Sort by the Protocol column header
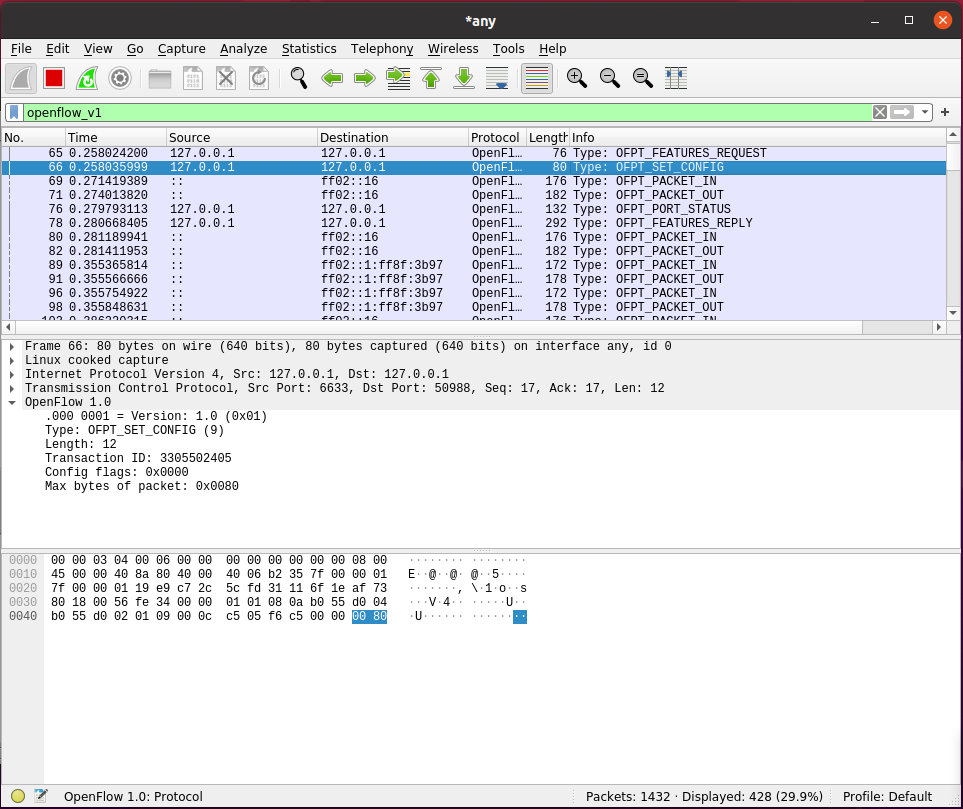Image resolution: width=963 pixels, height=809 pixels. click(x=497, y=138)
